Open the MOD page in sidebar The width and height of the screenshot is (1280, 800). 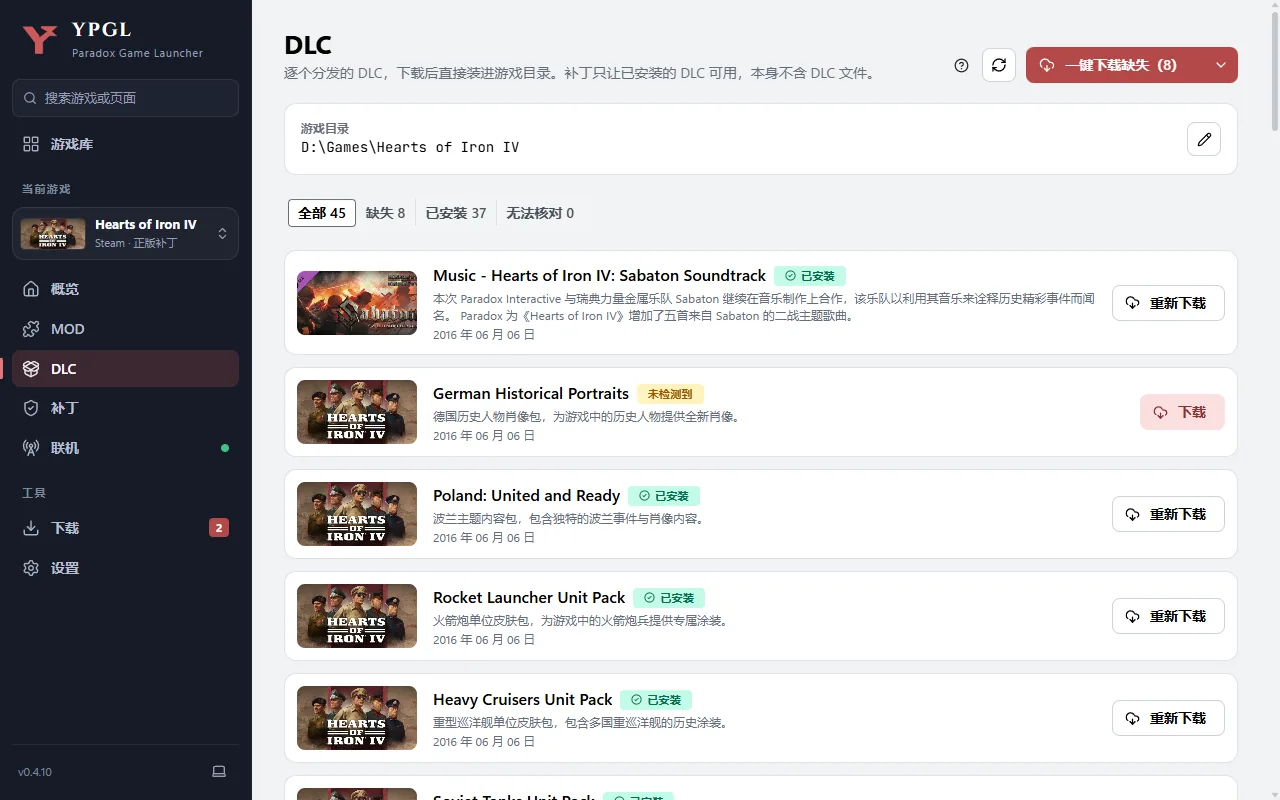125,329
